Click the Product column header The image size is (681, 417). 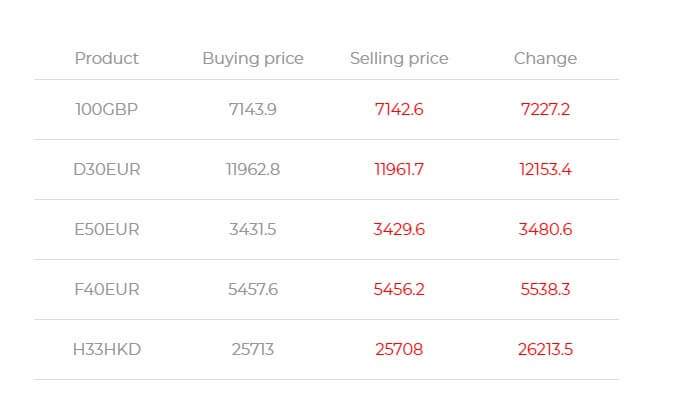(106, 58)
